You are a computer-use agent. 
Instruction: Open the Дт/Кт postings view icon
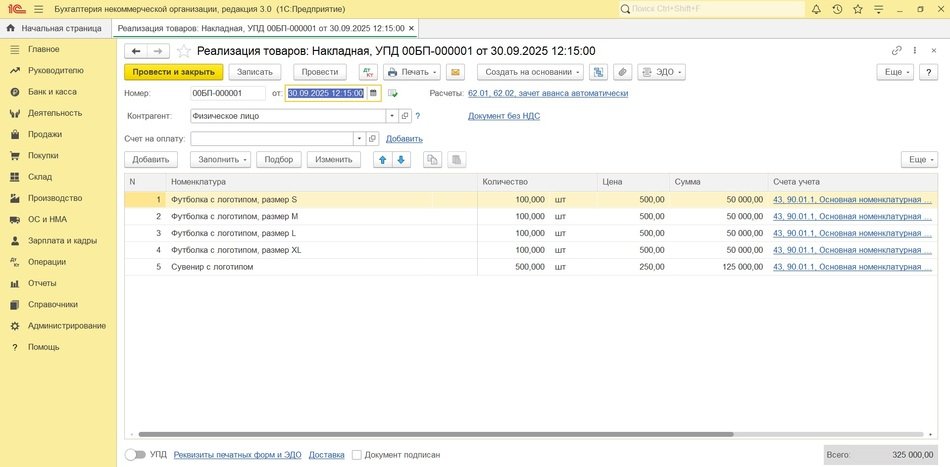(367, 72)
